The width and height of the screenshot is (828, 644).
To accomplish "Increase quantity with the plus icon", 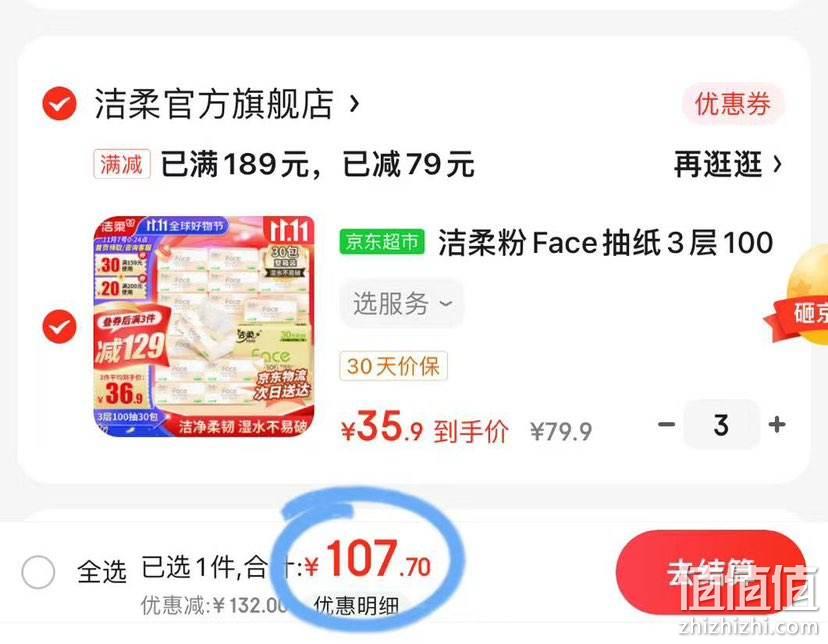I will pos(777,424).
